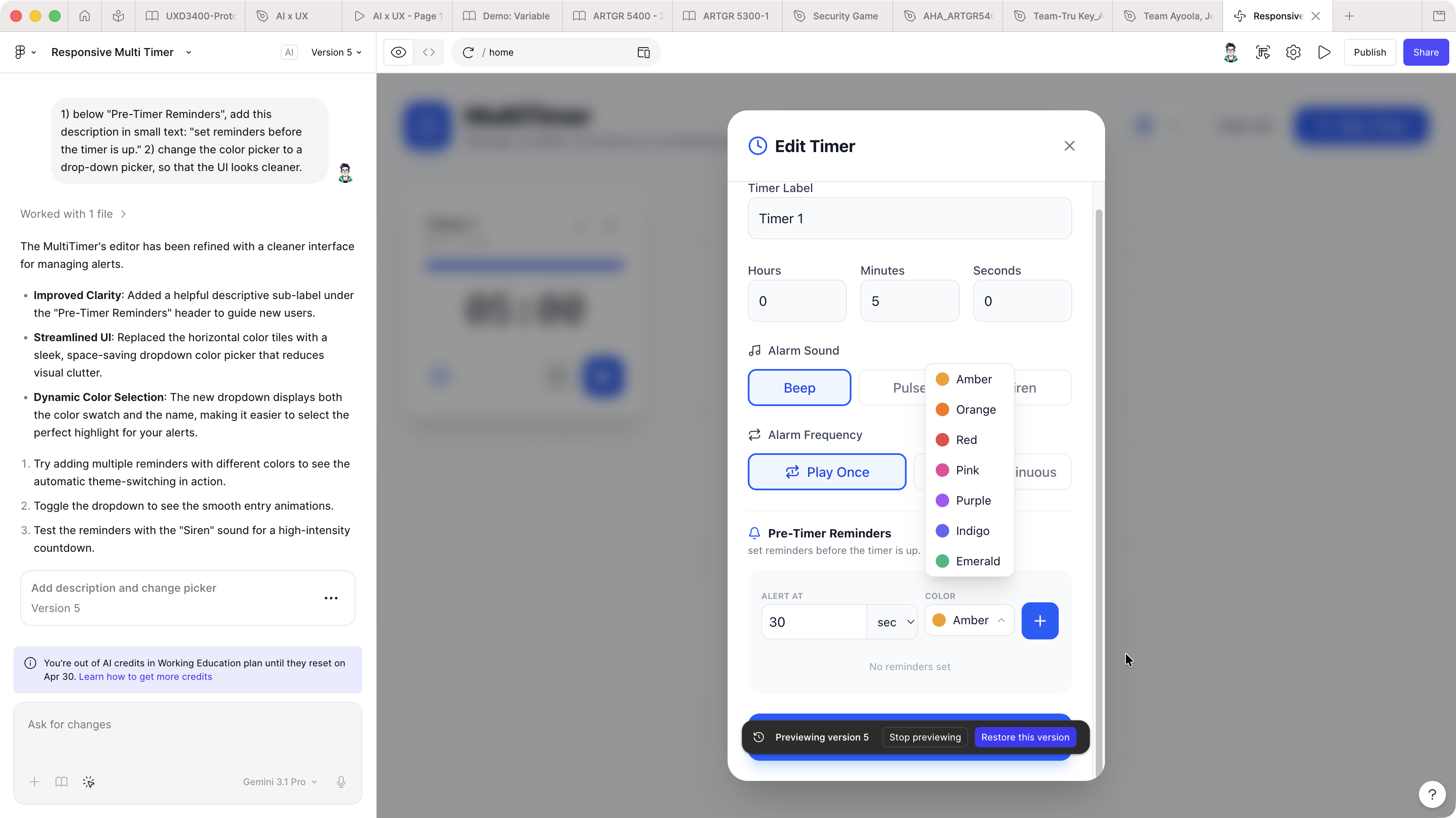
Task: Click the AI badge next to title
Action: 289,52
